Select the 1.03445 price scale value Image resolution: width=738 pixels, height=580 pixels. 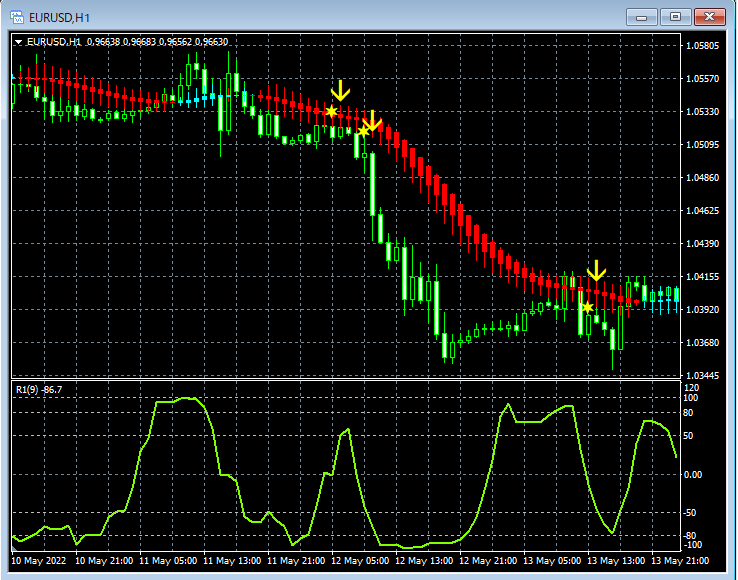pyautogui.click(x=703, y=375)
